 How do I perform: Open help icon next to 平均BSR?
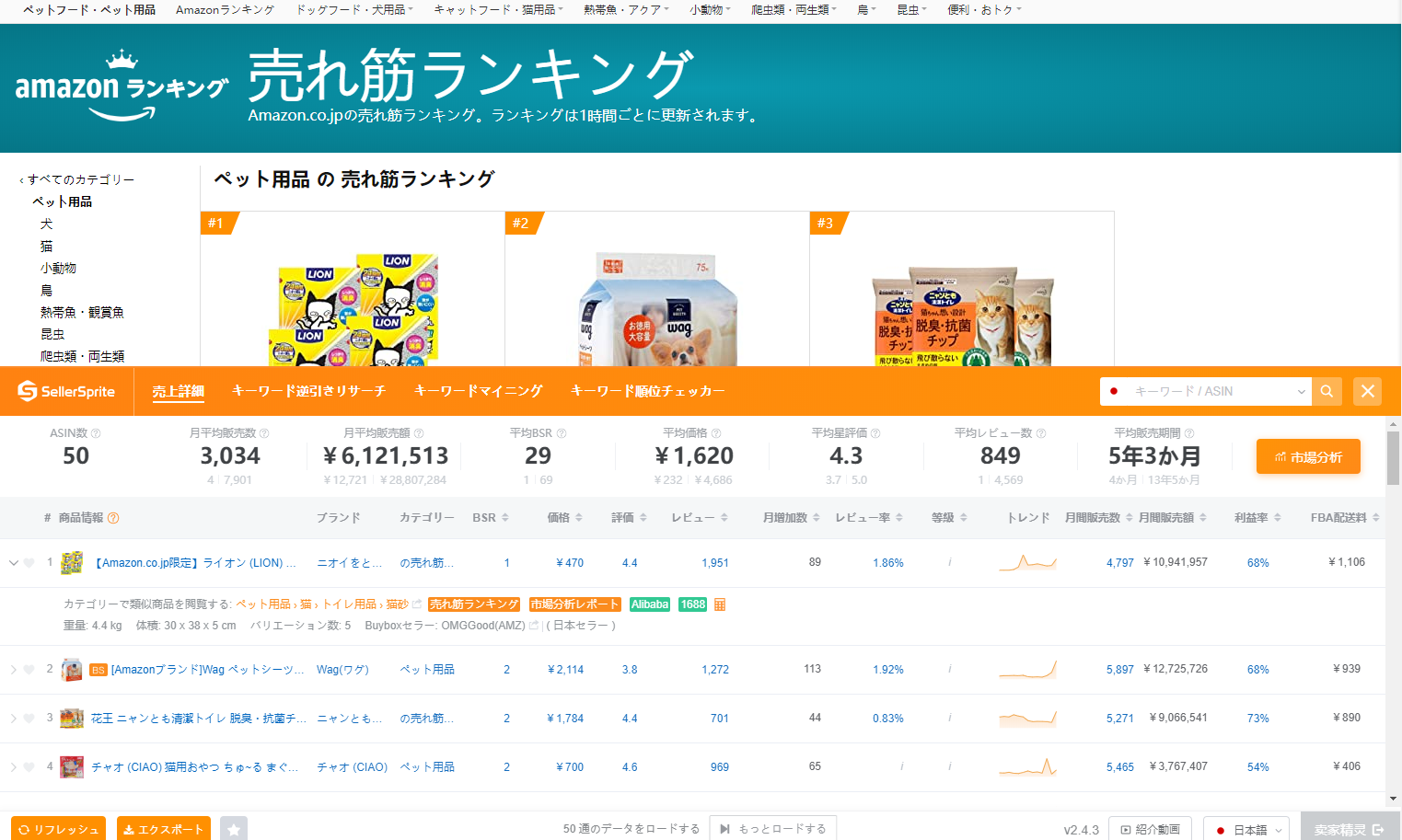(x=562, y=433)
